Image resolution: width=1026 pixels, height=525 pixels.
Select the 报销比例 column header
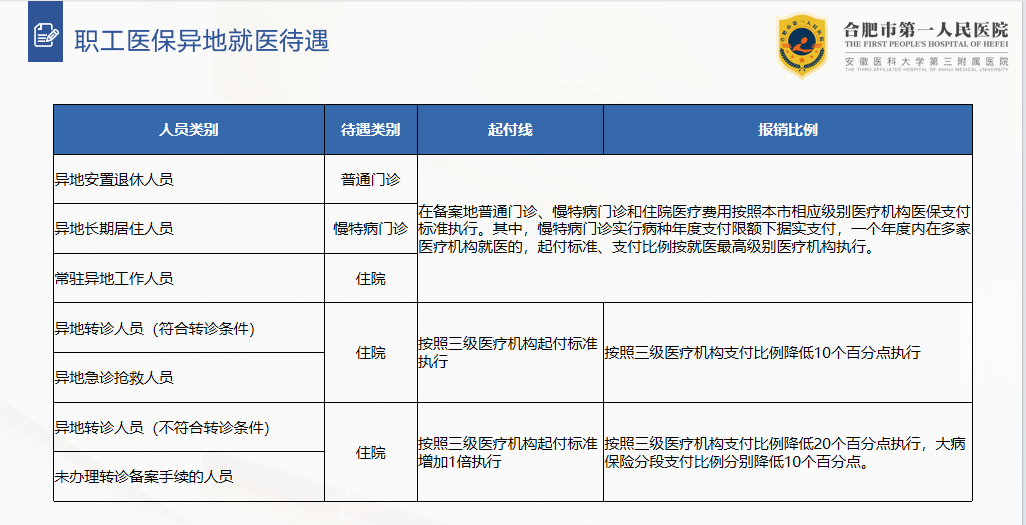pyautogui.click(x=787, y=130)
